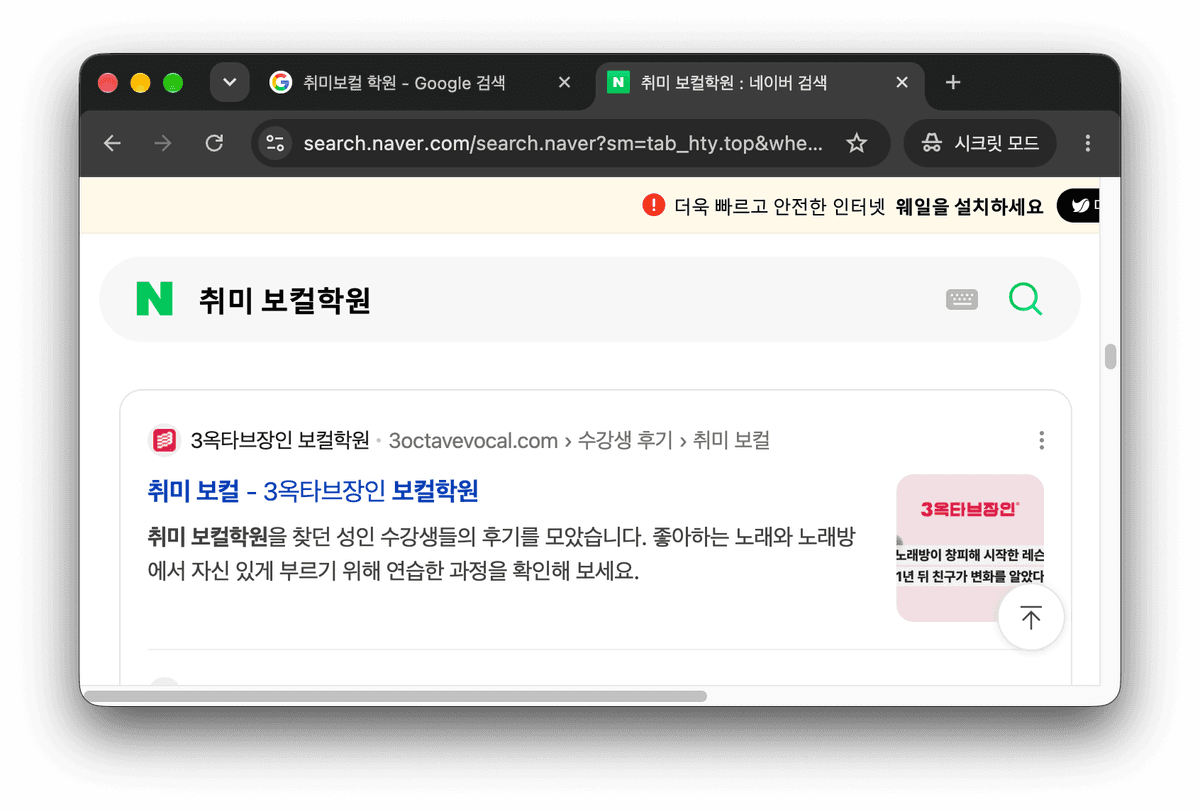Image resolution: width=1200 pixels, height=811 pixels.
Task: Click the 더욱 빠르고 안전한 인터넷 banner text
Action: coord(780,206)
